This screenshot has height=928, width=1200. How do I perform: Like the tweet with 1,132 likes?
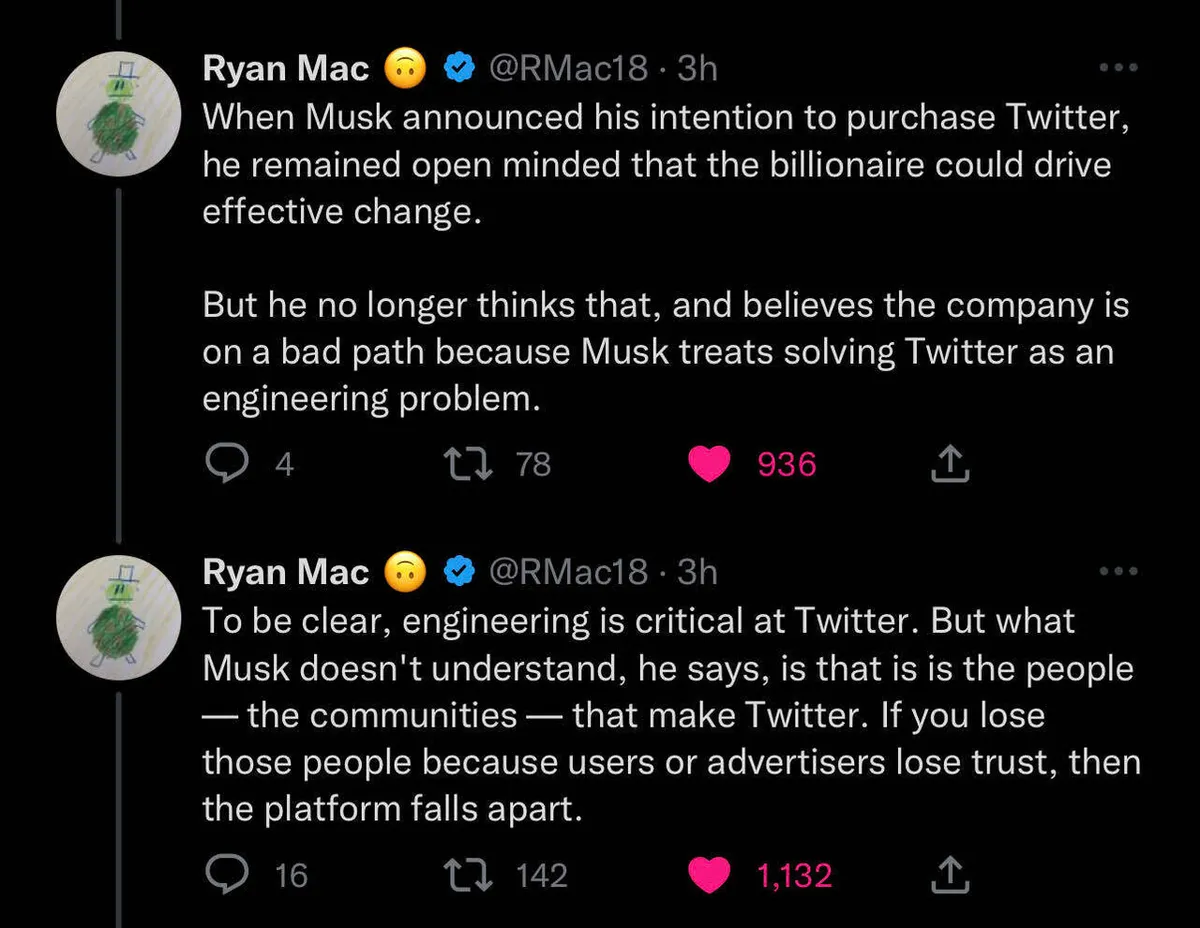(710, 876)
